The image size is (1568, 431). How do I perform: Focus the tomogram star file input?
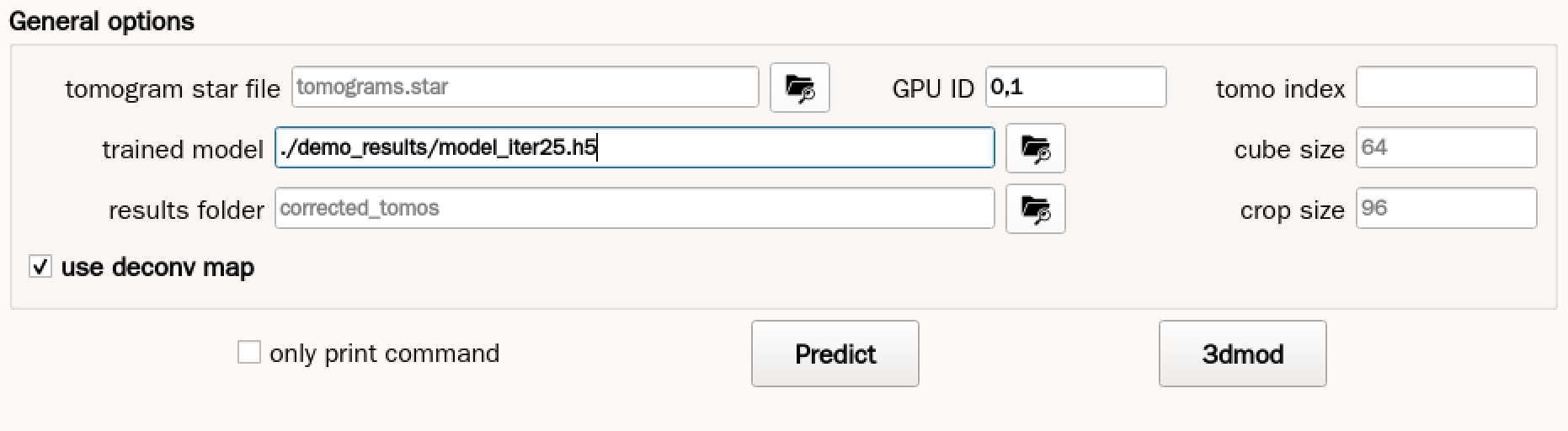pos(525,88)
